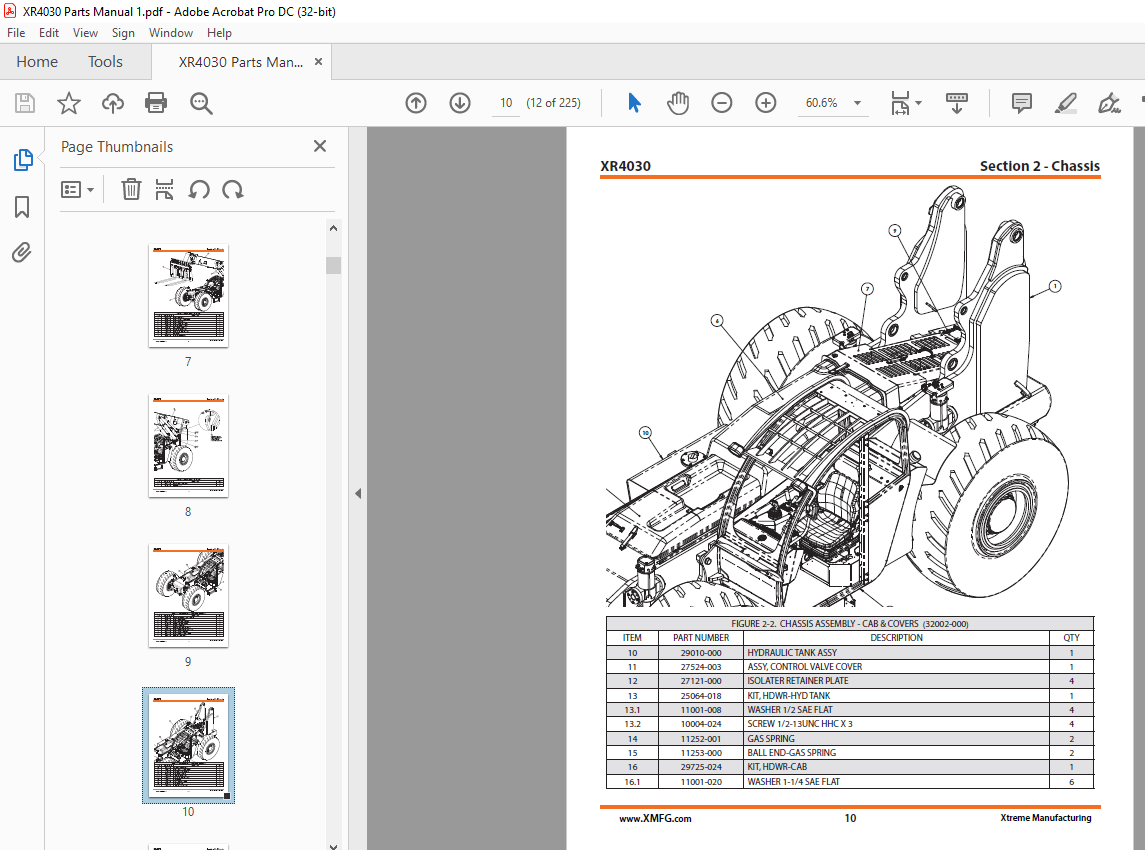The height and width of the screenshot is (850, 1145).
Task: Click 'WASHER 1-1/4 SAE FLAT' description
Action: [794, 782]
